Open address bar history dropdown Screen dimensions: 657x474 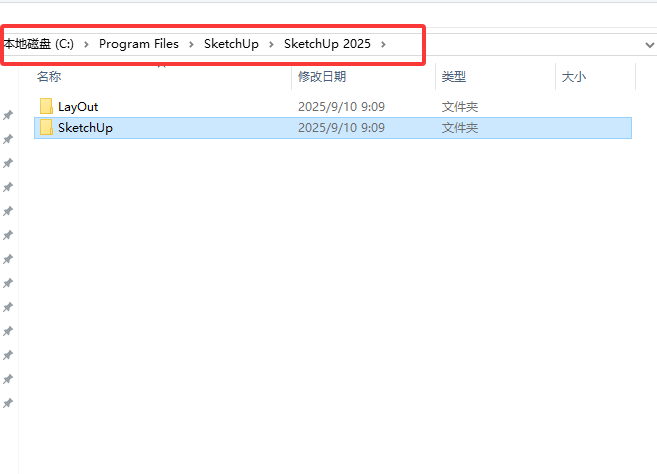click(649, 45)
